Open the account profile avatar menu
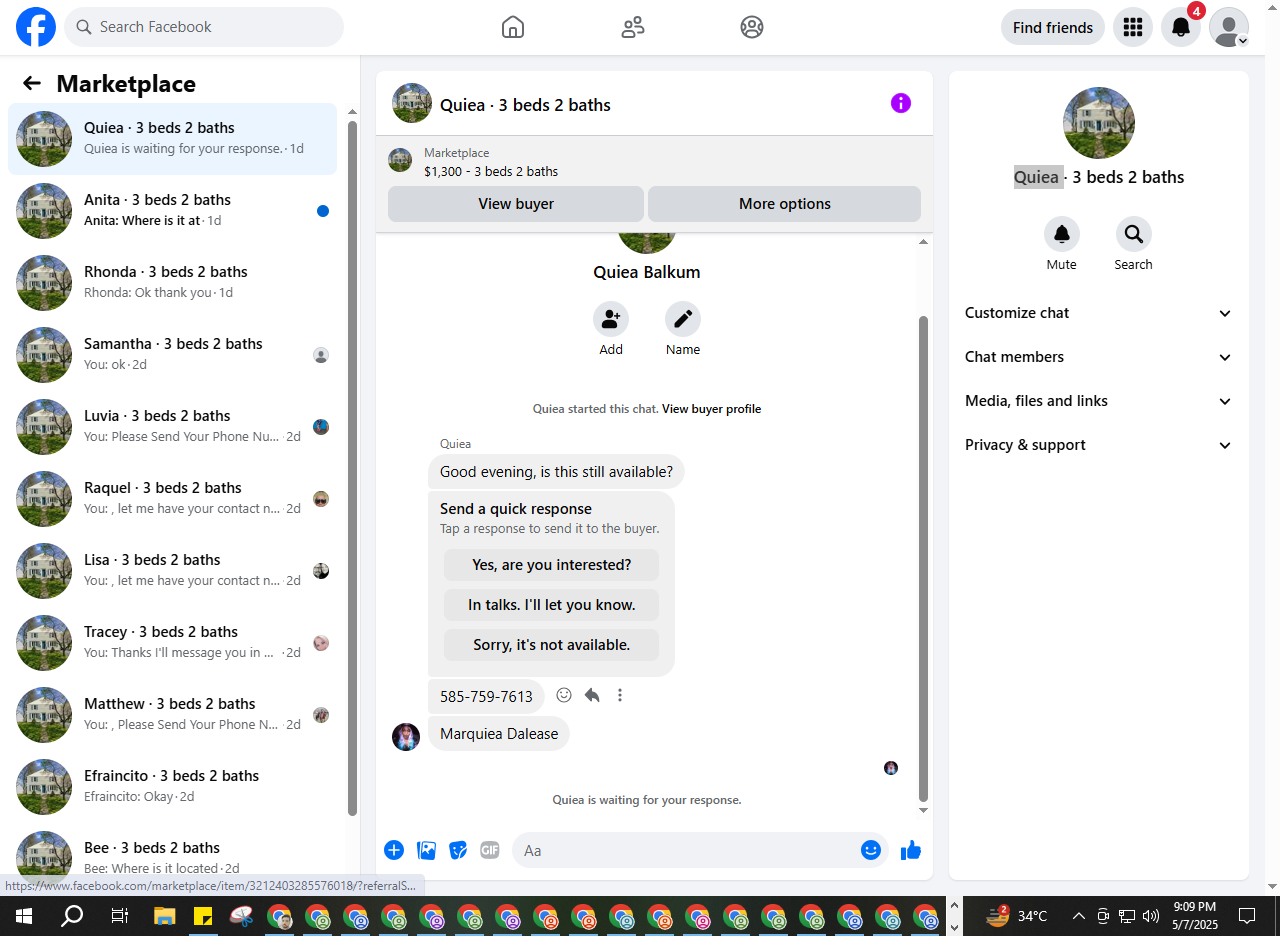 1229,27
